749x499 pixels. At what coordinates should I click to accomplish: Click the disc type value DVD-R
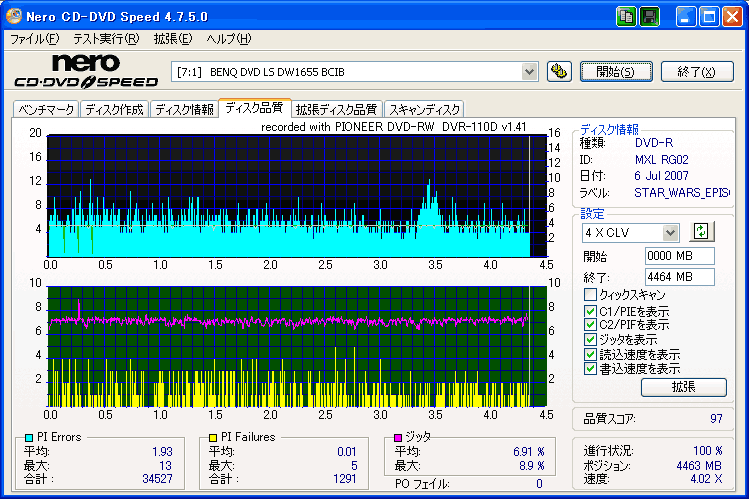pyautogui.click(x=653, y=143)
